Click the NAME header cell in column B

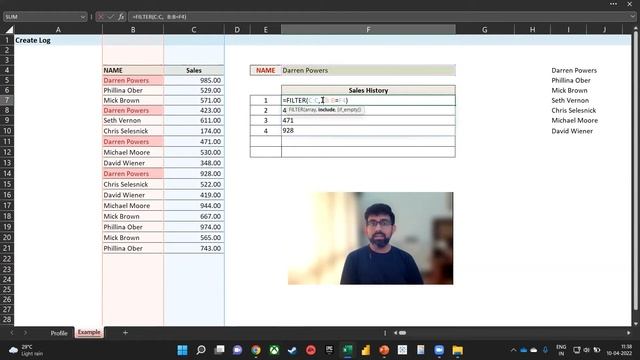(133, 70)
